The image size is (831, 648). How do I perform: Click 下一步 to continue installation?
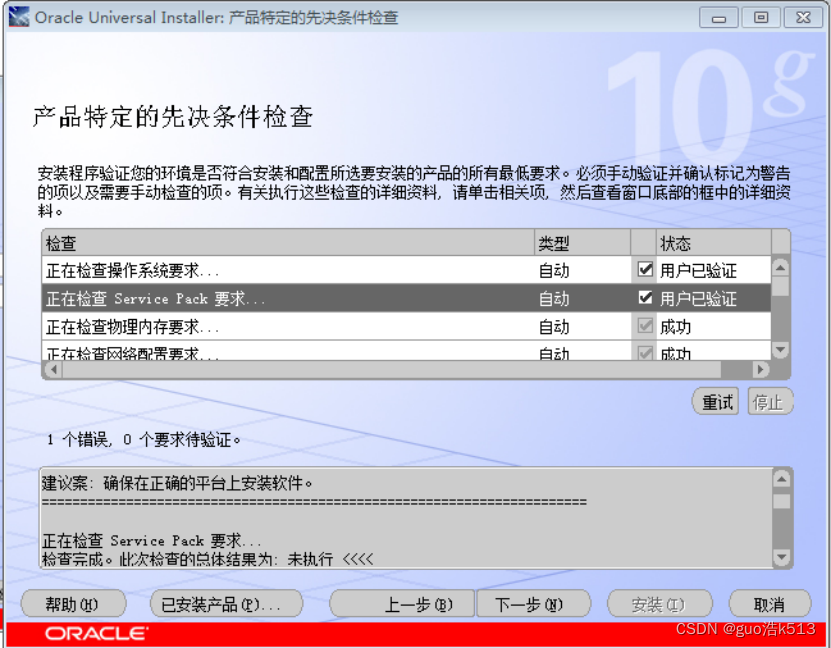coord(531,603)
